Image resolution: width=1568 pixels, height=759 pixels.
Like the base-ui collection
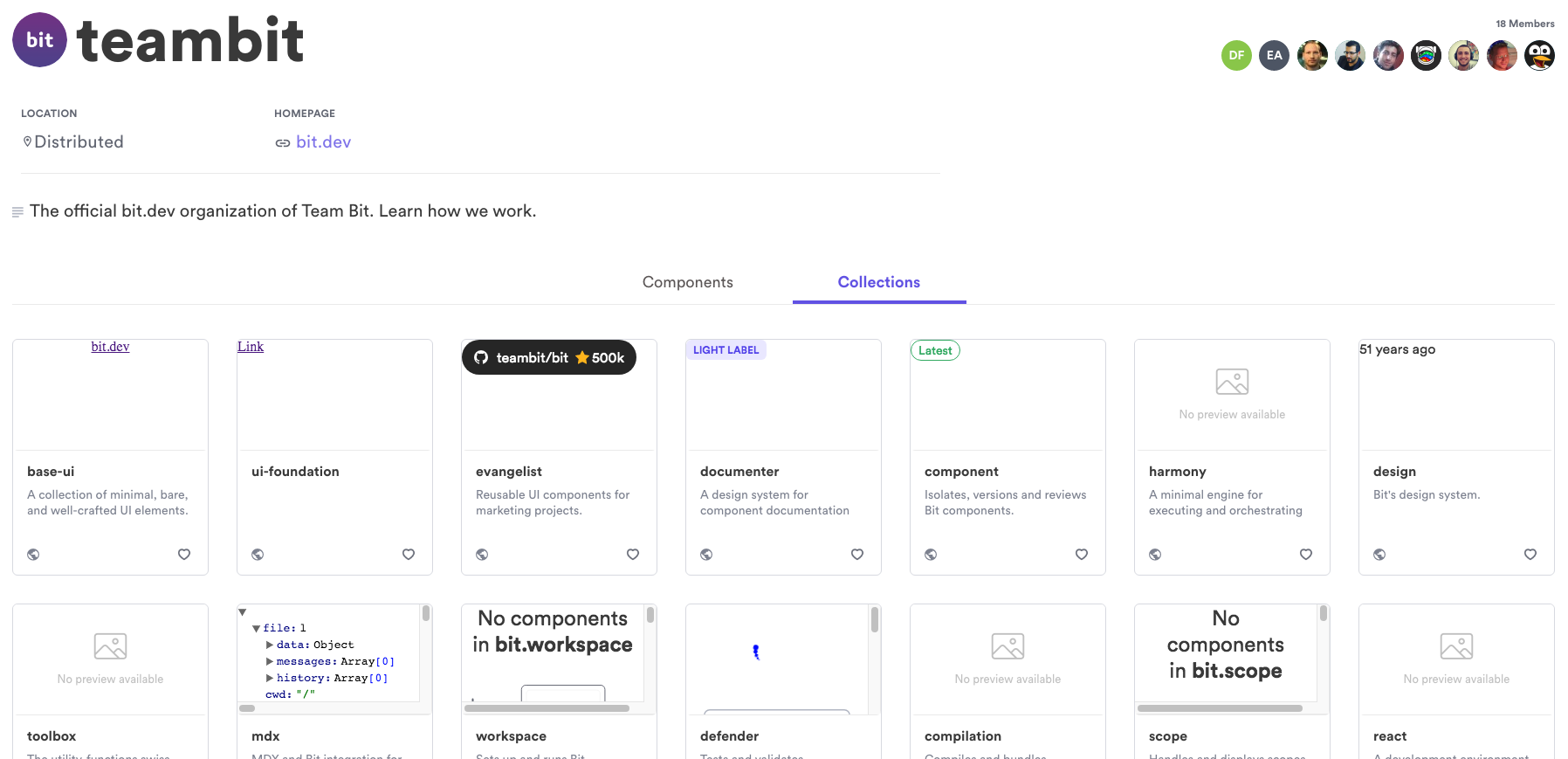coord(184,554)
